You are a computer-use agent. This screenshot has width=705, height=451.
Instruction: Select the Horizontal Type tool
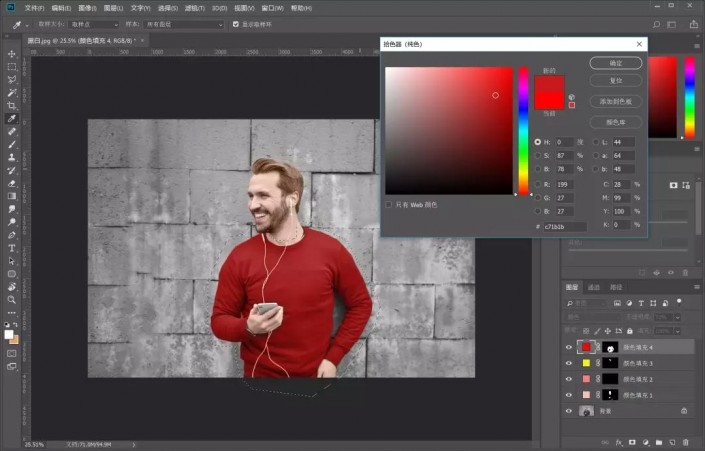12,247
